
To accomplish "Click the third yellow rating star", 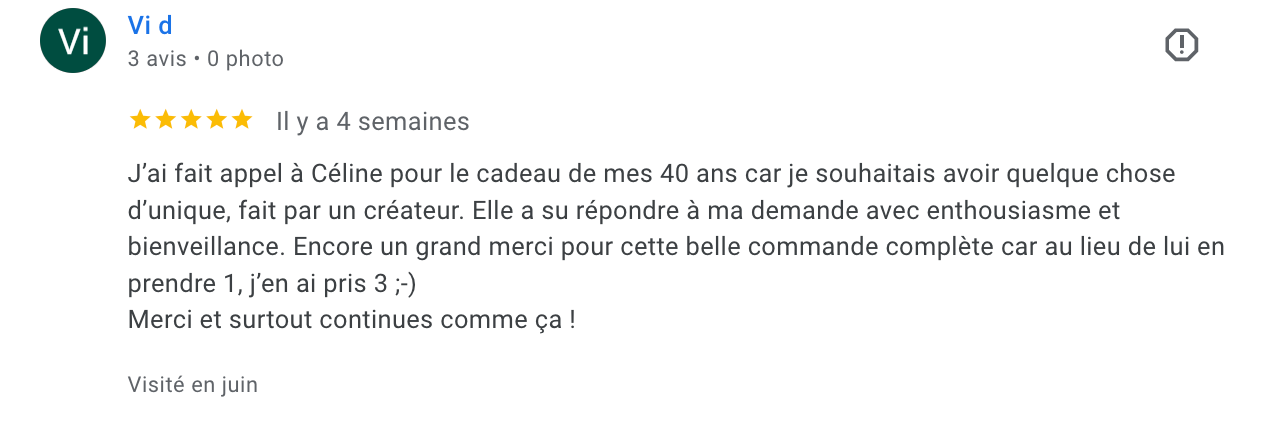I will coord(190,121).
